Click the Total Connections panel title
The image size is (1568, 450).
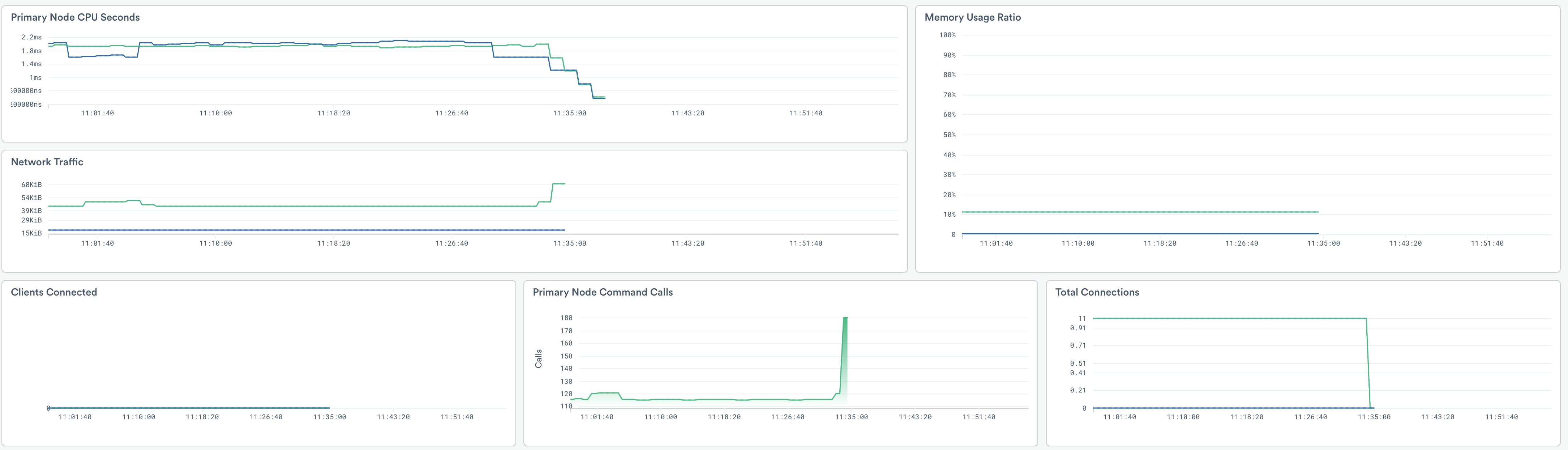[x=1097, y=292]
